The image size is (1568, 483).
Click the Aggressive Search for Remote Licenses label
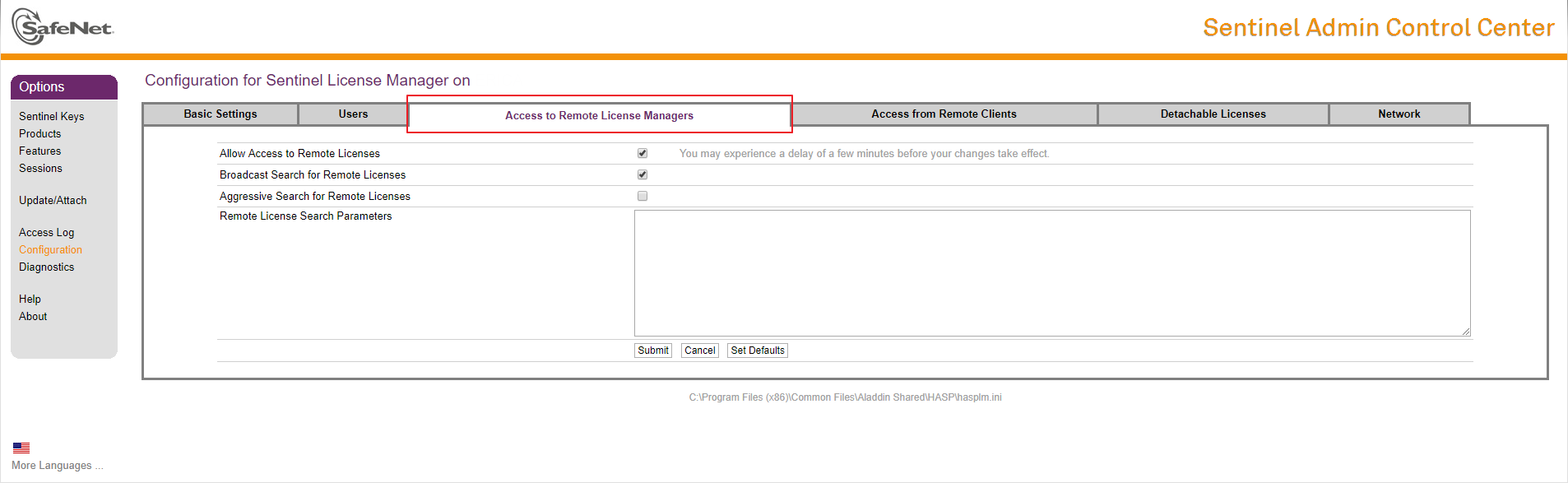(x=315, y=197)
